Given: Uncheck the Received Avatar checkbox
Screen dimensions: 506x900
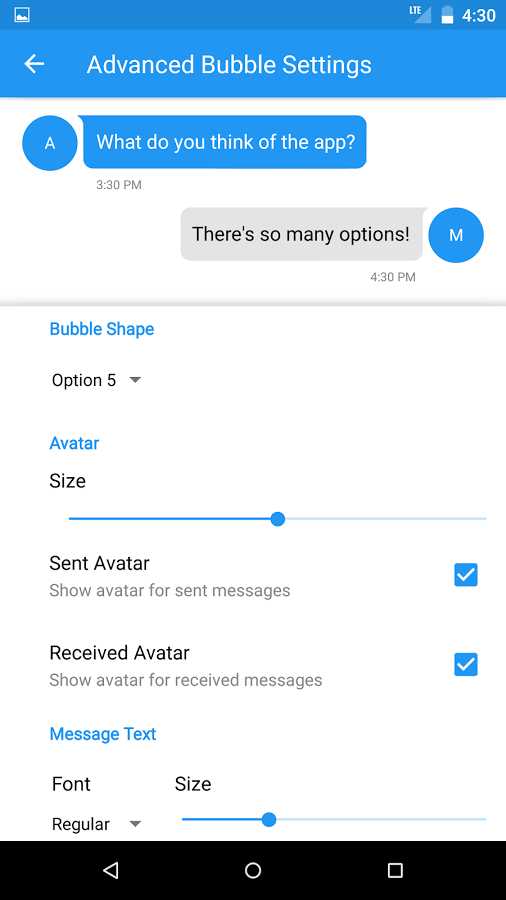Looking at the screenshot, I should pos(466,664).
